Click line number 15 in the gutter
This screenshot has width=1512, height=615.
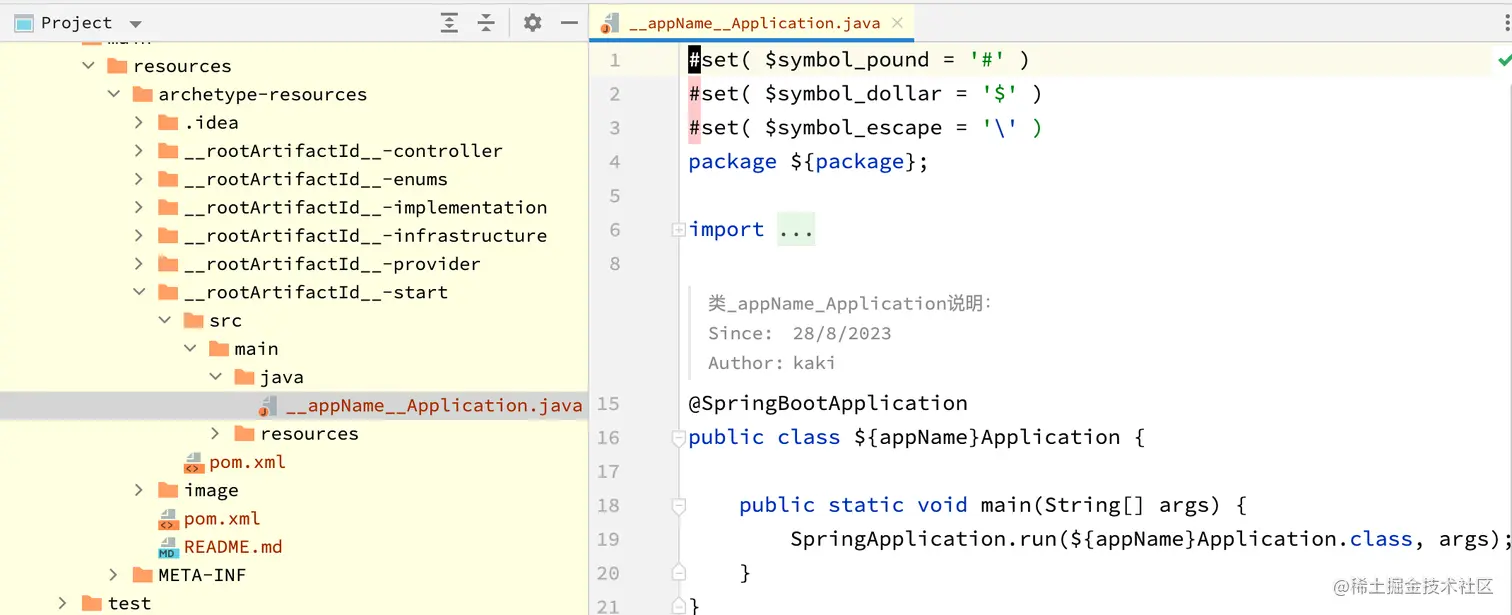pyautogui.click(x=608, y=404)
